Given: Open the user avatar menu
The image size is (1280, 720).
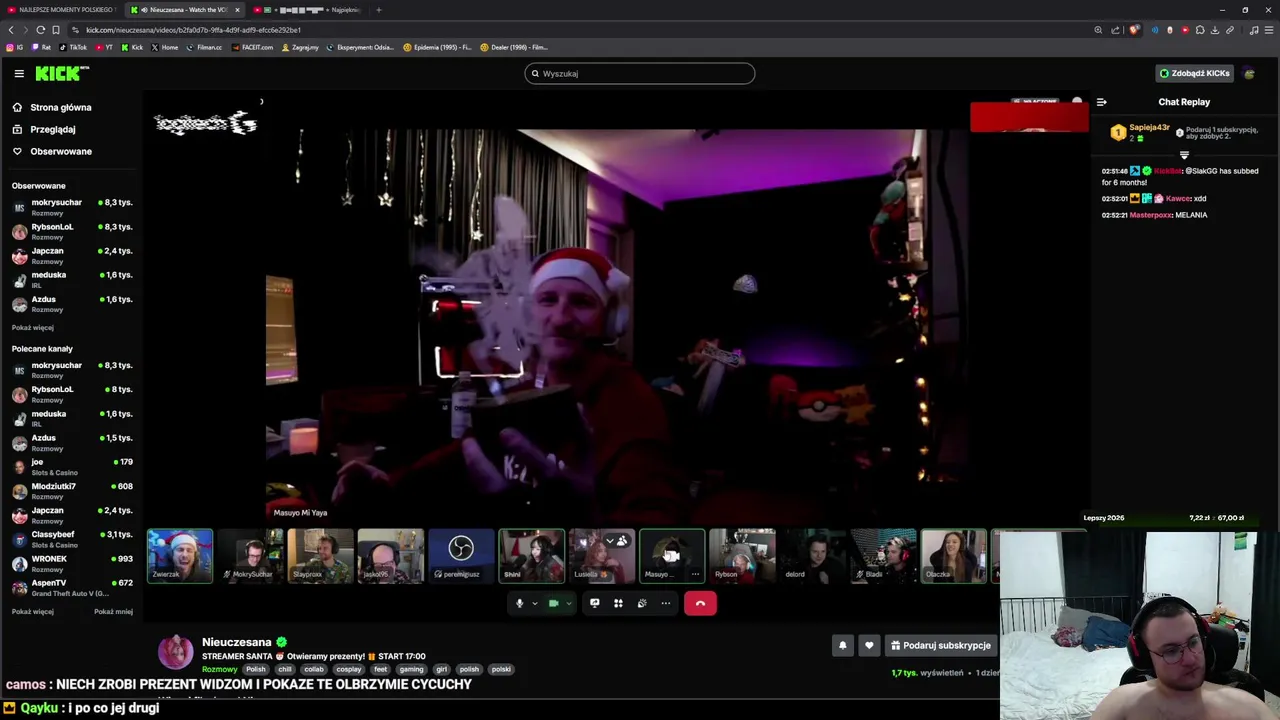Looking at the screenshot, I should (x=1249, y=73).
